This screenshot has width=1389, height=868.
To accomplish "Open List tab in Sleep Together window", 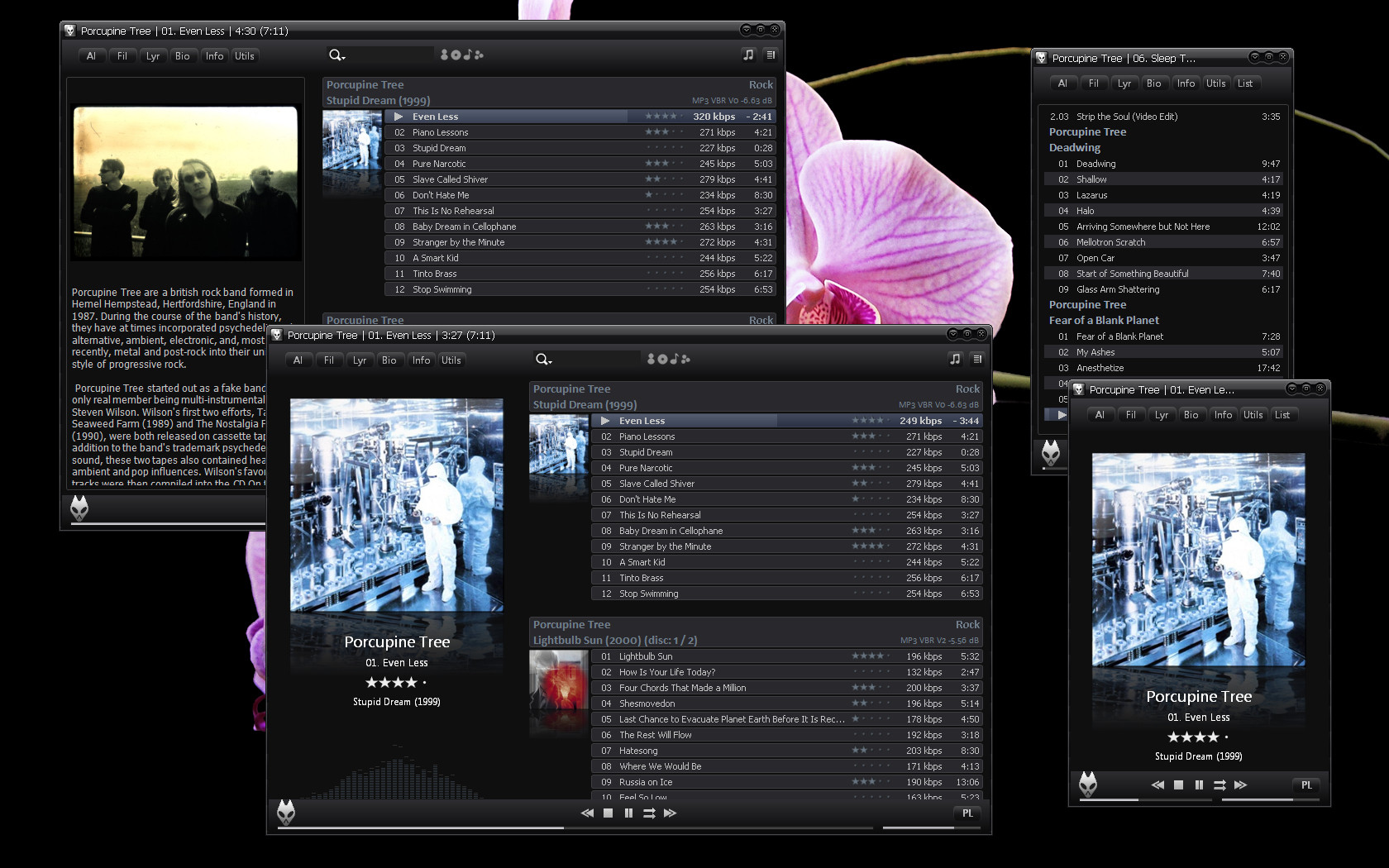I will pyautogui.click(x=1245, y=83).
